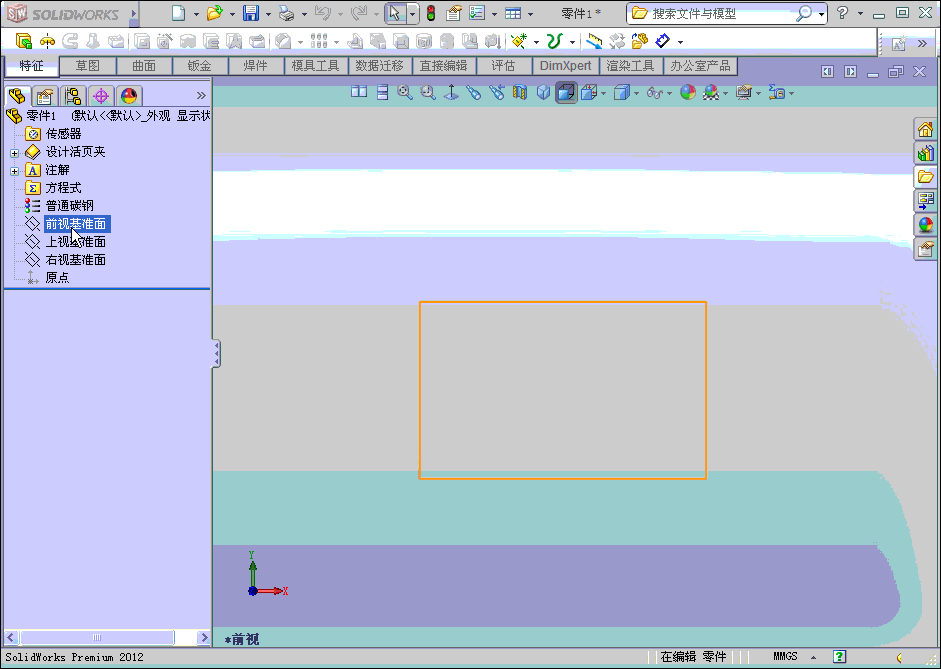This screenshot has height=669, width=941.
Task: Click the Rebuild traffic light icon
Action: 431,13
